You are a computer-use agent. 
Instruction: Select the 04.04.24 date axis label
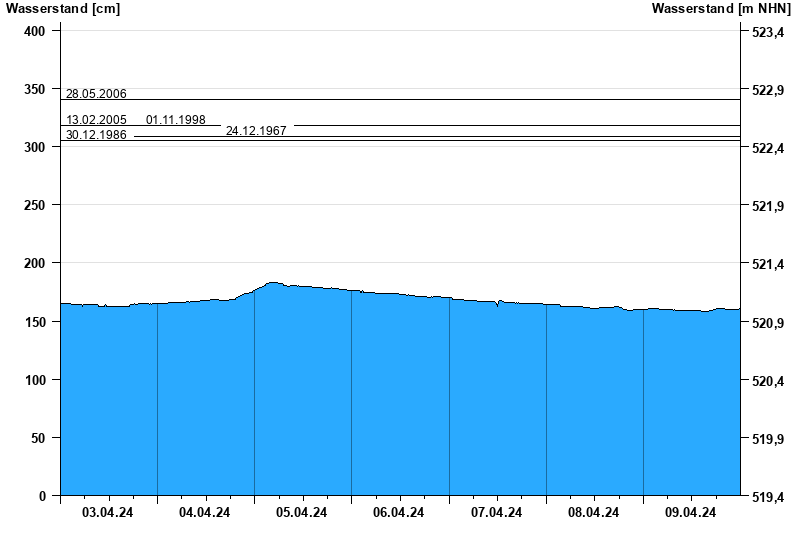(205, 513)
